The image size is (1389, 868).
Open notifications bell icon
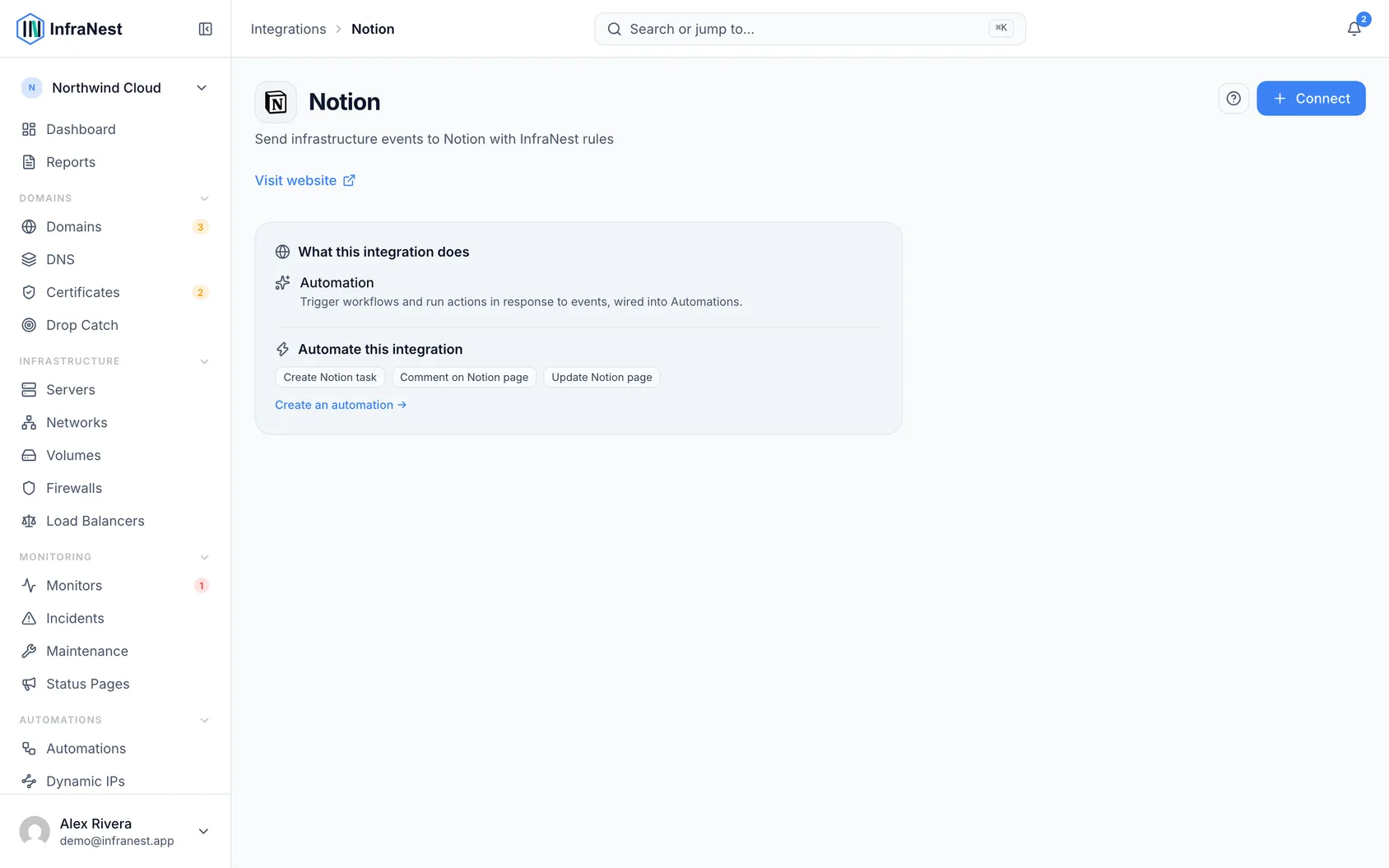(x=1354, y=29)
